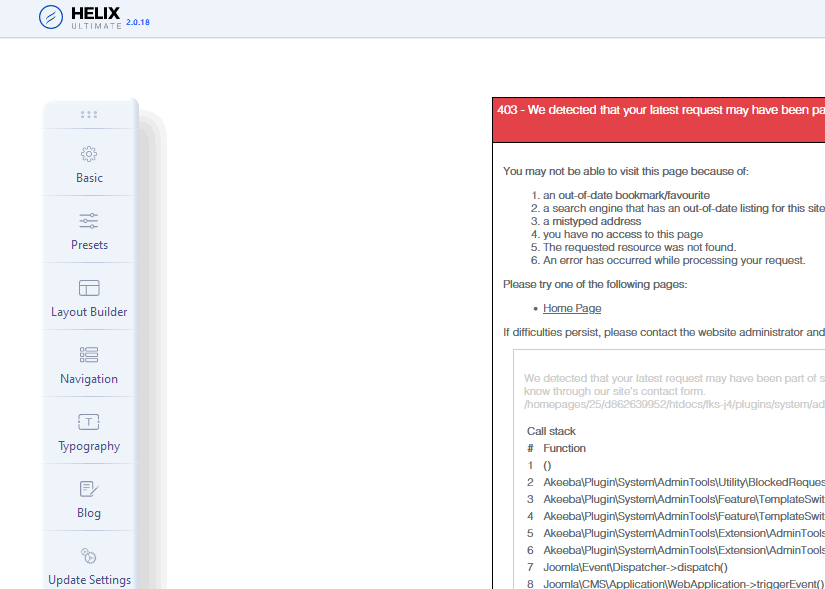
Task: Click 'Please try one of the following pages:'
Action: coord(595,284)
